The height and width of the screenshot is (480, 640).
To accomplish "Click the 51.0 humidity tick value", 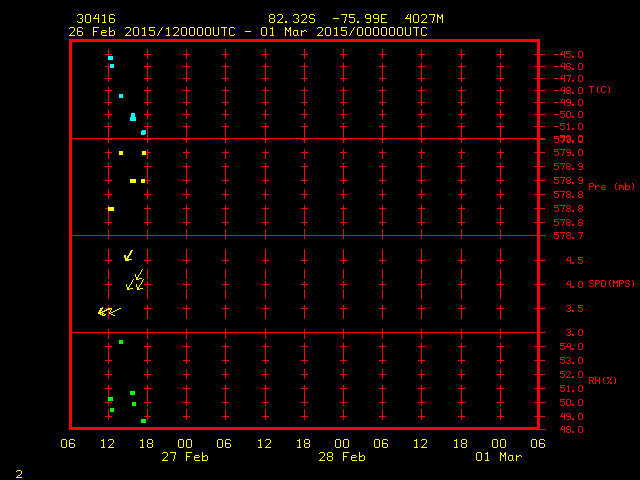I will (571, 389).
